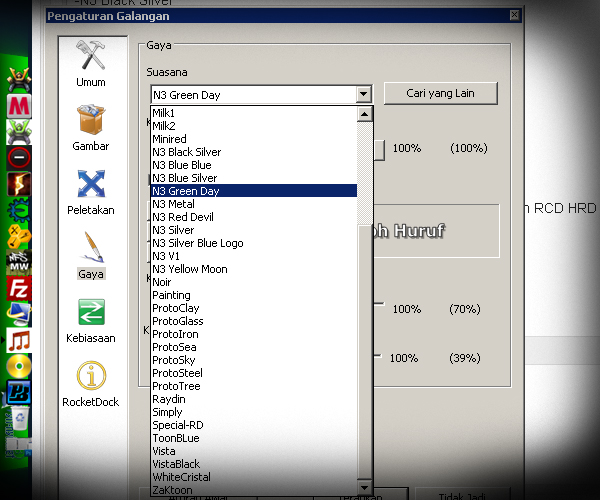The height and width of the screenshot is (500, 600).
Task: Choose the N3 Metal theme
Action: pyautogui.click(x=254, y=204)
